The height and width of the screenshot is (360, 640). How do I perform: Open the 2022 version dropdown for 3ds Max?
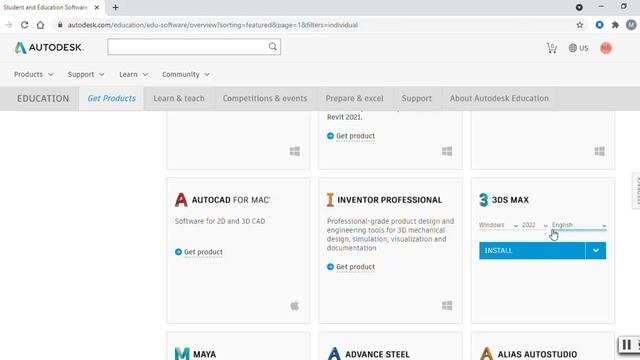pos(535,225)
